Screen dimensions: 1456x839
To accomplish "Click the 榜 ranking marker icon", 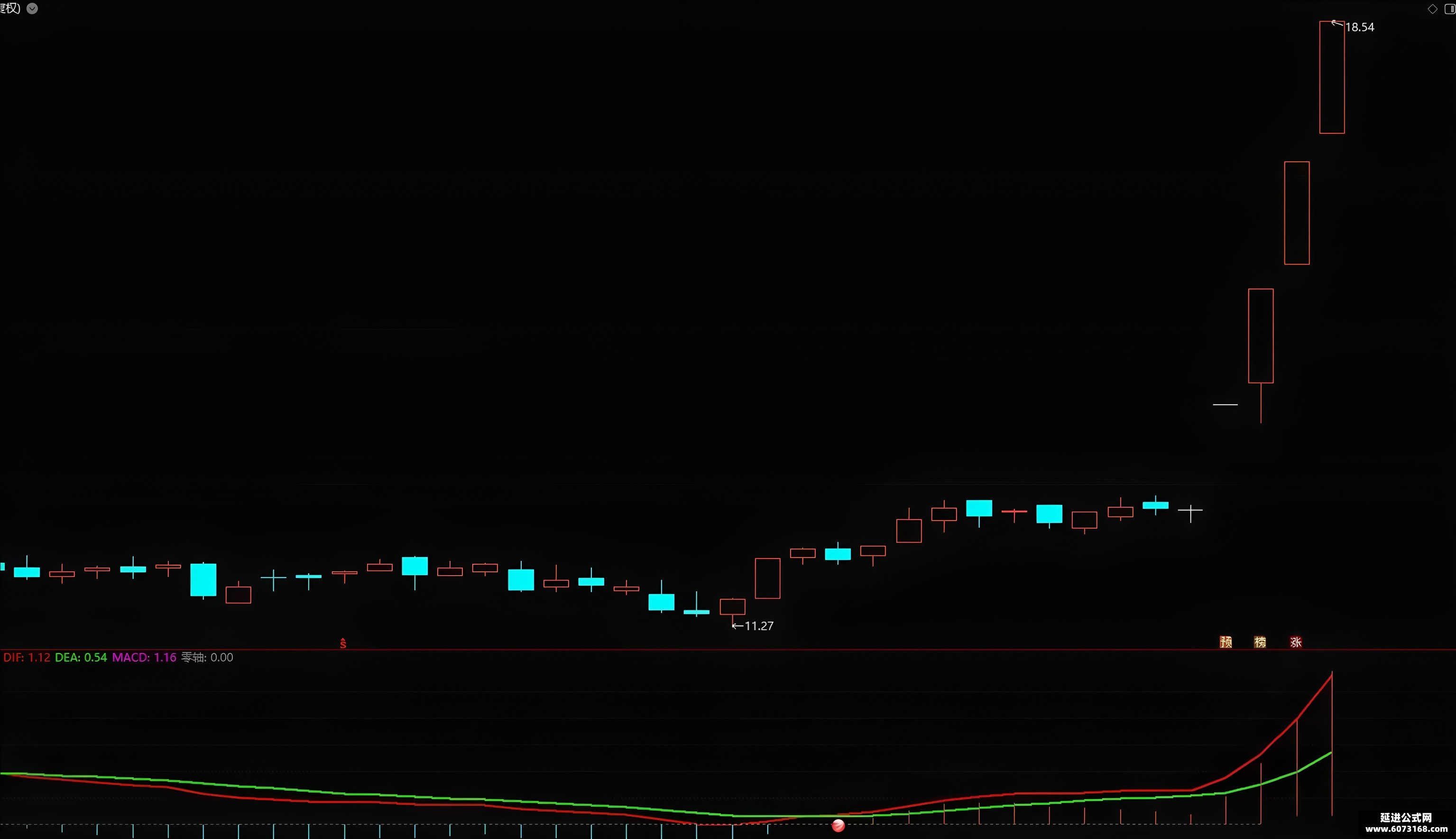I will 1260,642.
